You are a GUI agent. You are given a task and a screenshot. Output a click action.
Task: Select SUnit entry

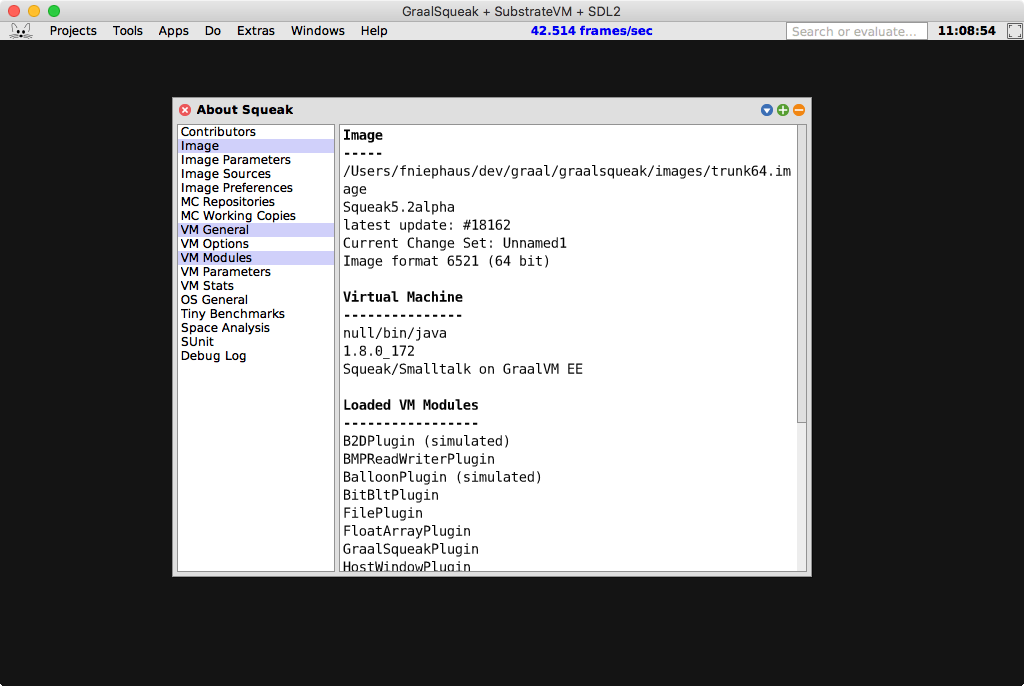[256, 342]
